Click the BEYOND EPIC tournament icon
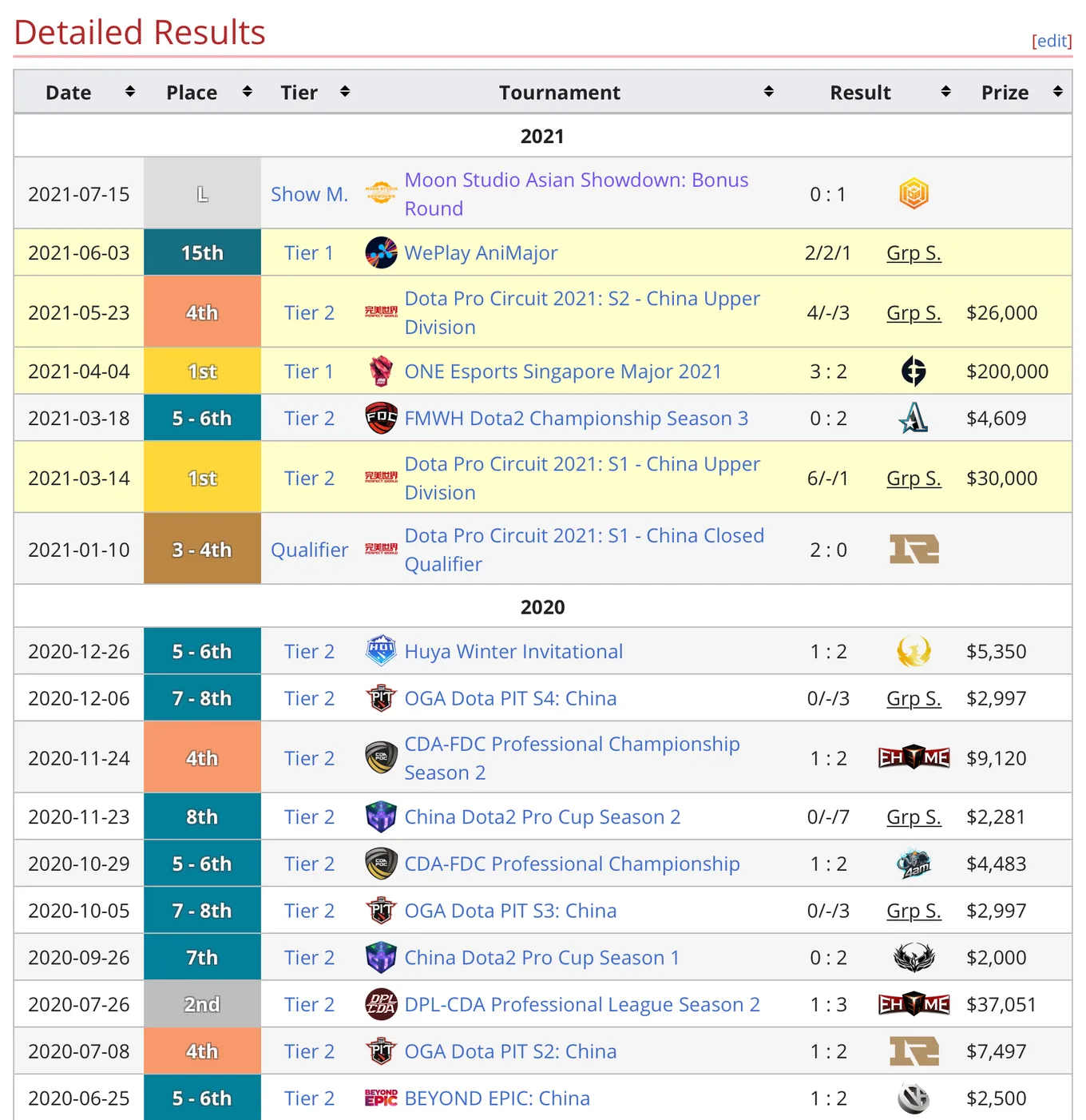This screenshot has width=1086, height=1120. 381,1098
